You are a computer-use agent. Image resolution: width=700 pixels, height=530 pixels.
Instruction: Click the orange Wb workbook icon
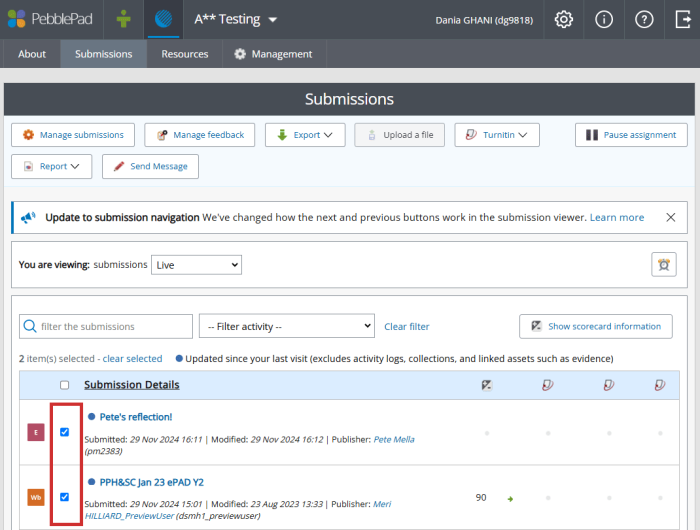click(36, 497)
